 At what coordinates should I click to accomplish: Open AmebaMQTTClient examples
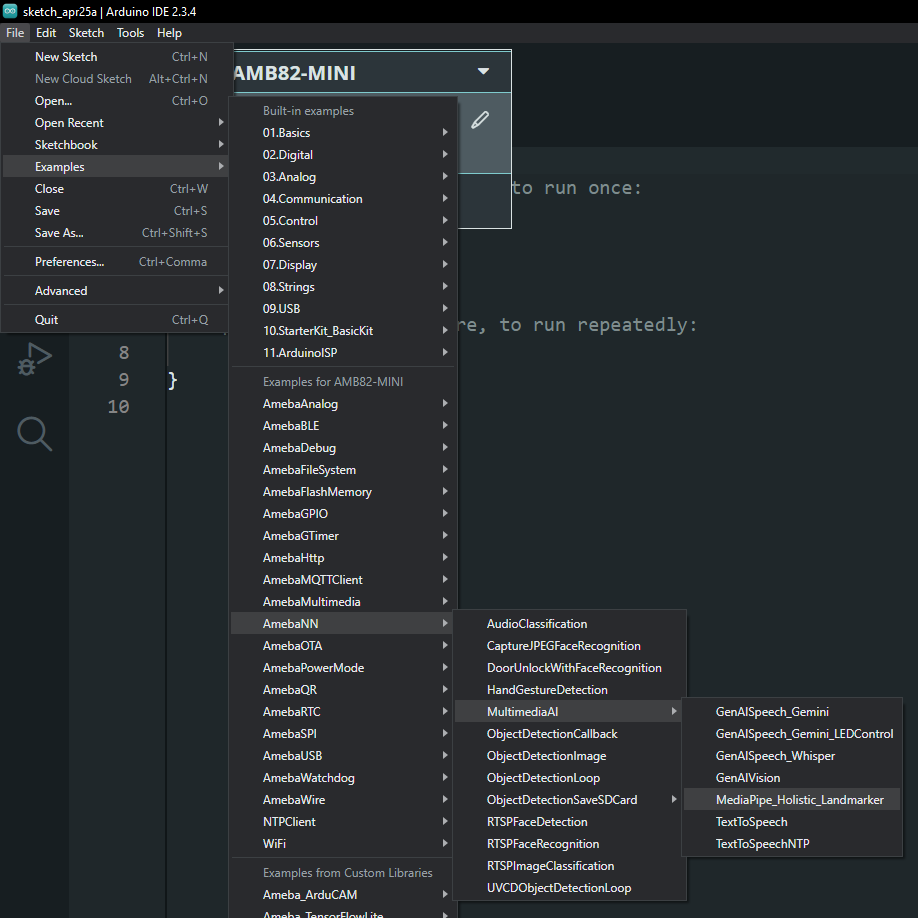[342, 580]
